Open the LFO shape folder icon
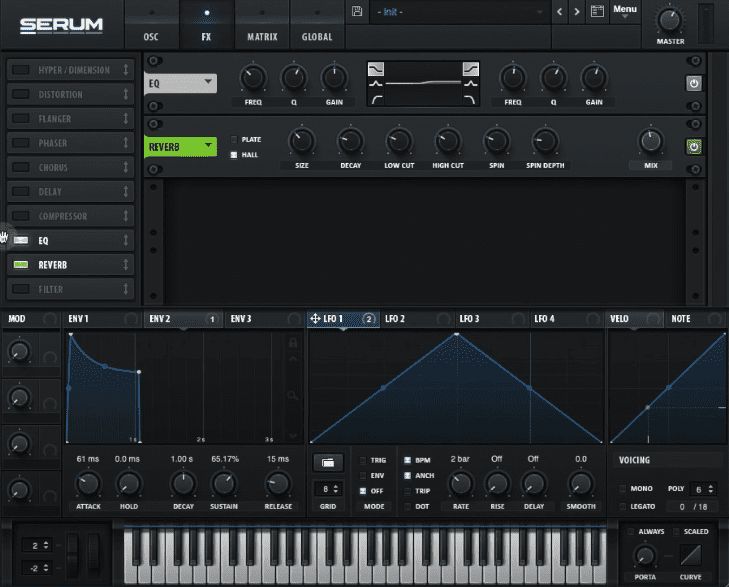 tap(328, 462)
